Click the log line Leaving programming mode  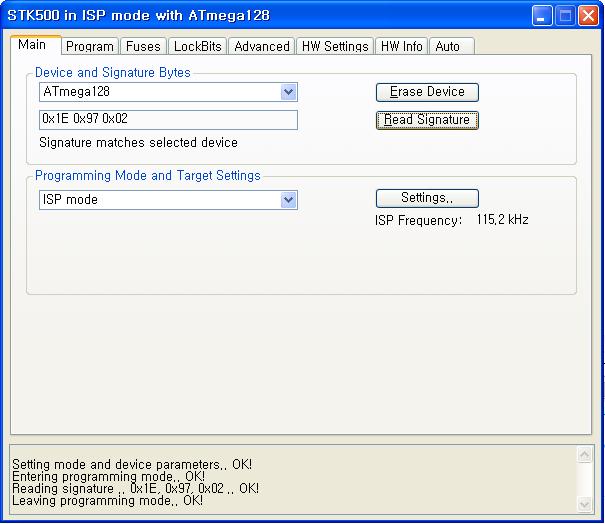pos(107,500)
